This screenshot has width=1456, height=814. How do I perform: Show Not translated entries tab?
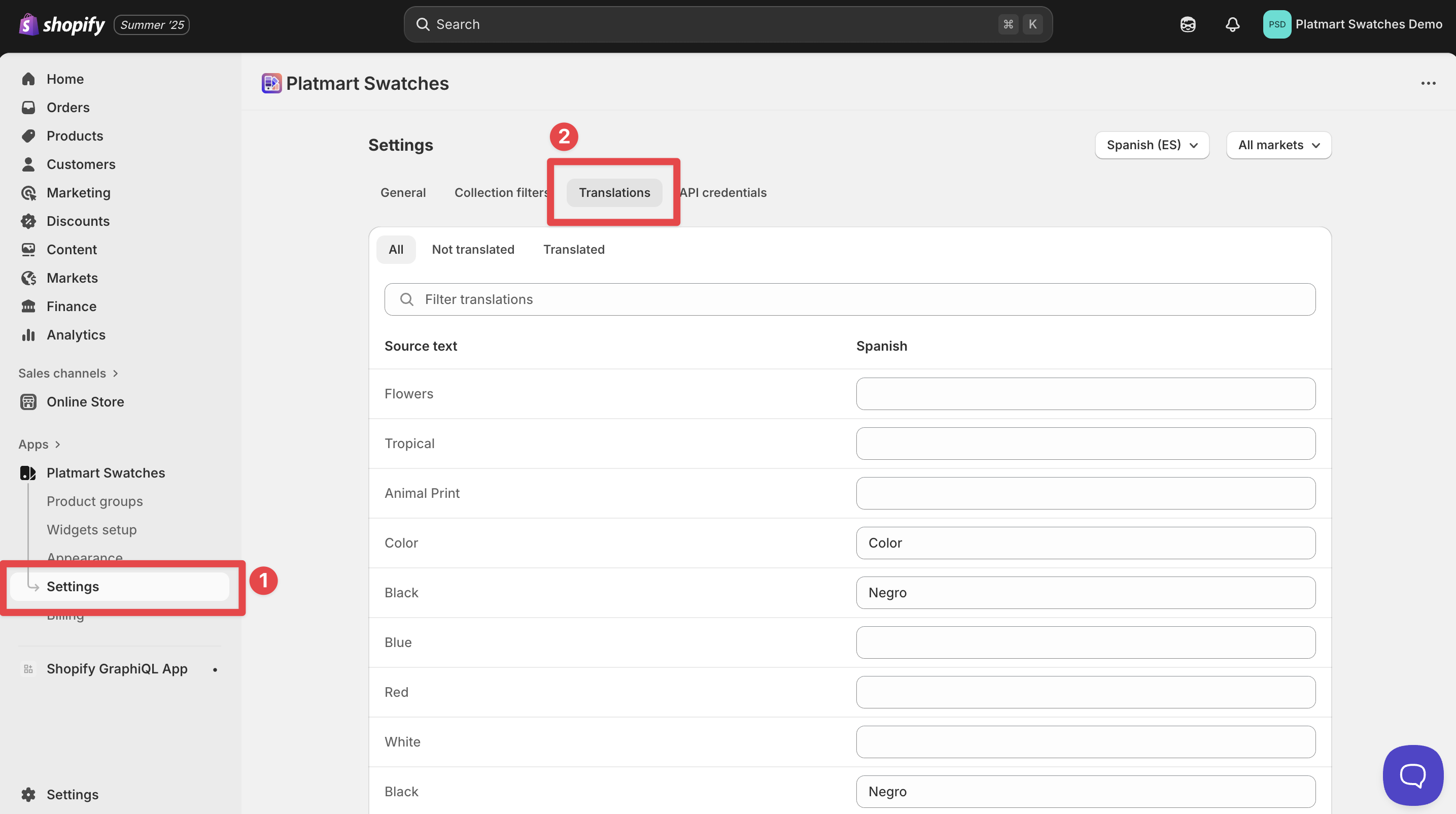point(473,250)
